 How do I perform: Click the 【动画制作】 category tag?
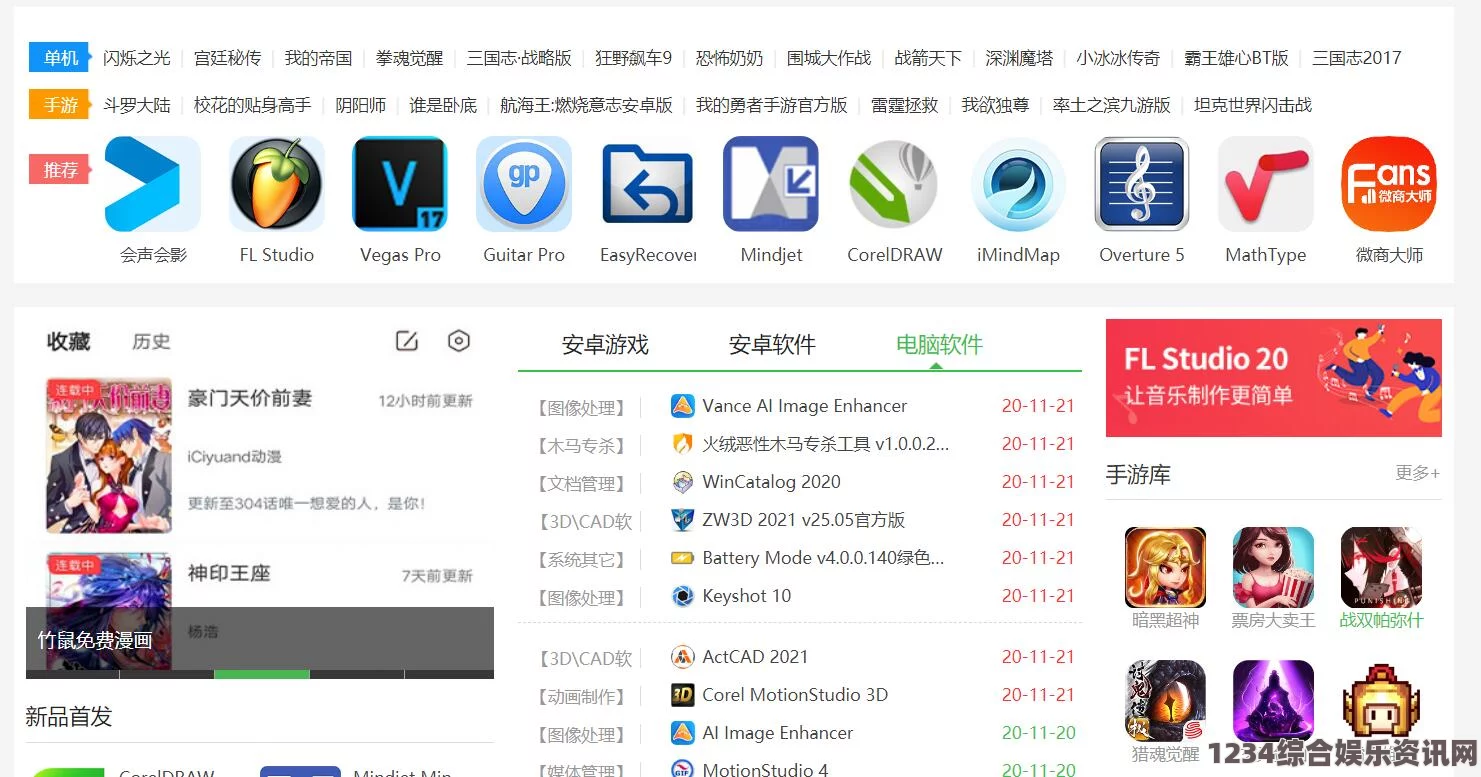(x=581, y=697)
